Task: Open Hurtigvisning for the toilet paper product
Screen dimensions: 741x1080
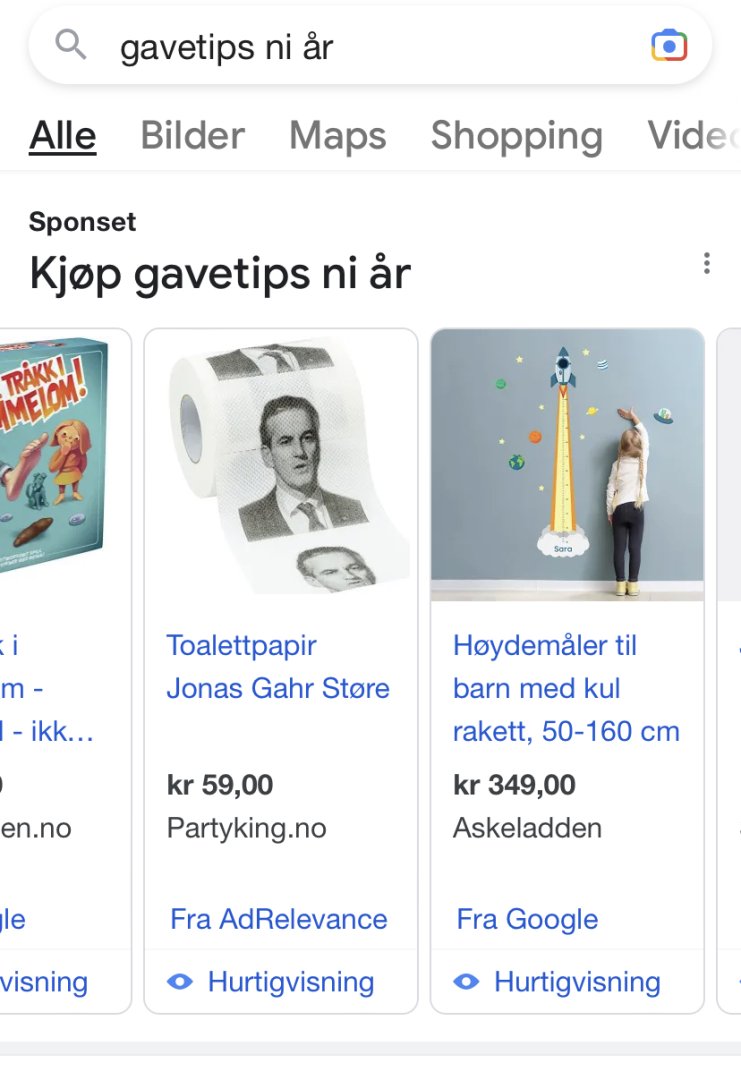Action: tap(290, 982)
